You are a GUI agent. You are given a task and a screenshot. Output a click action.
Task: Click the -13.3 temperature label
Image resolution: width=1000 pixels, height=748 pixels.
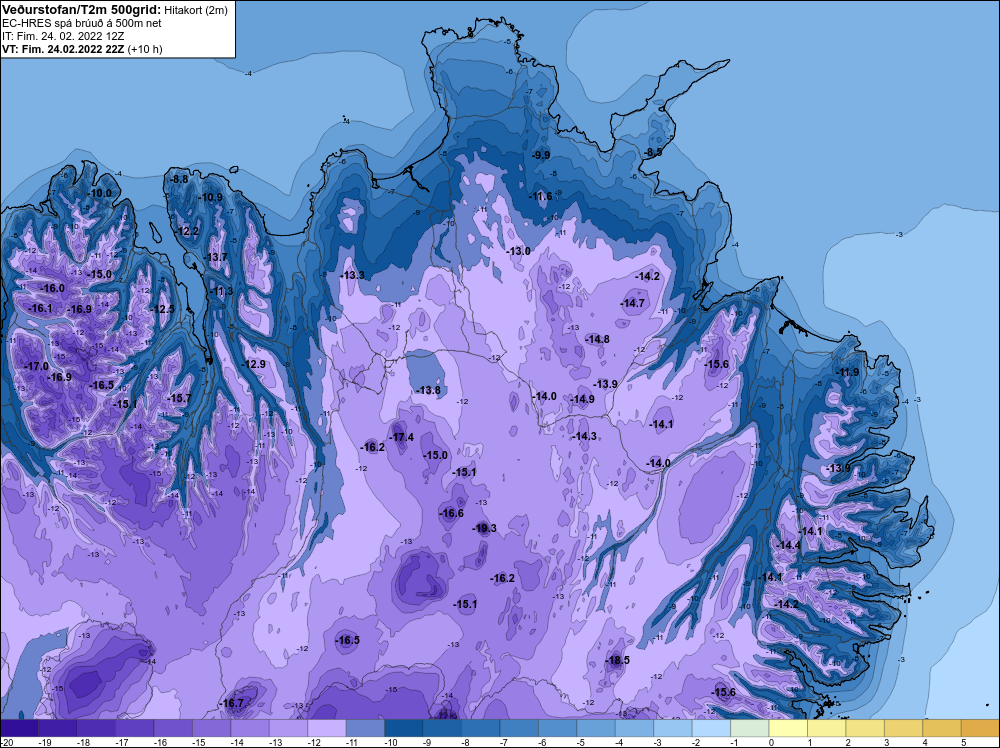tap(353, 275)
